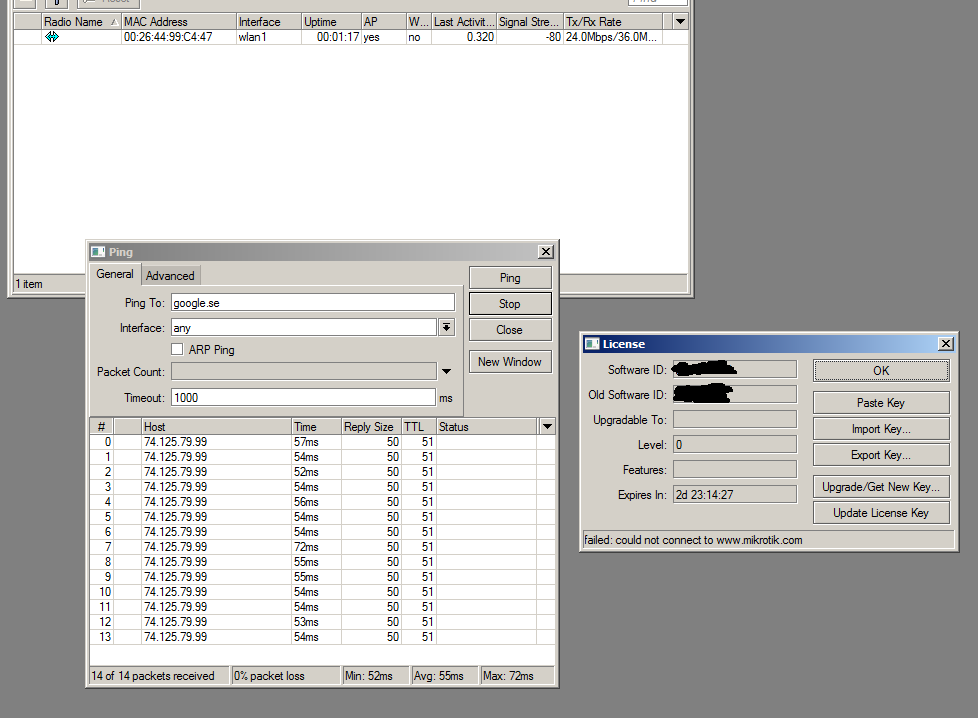978x718 pixels.
Task: Click Paste Key in License window
Action: tap(881, 403)
